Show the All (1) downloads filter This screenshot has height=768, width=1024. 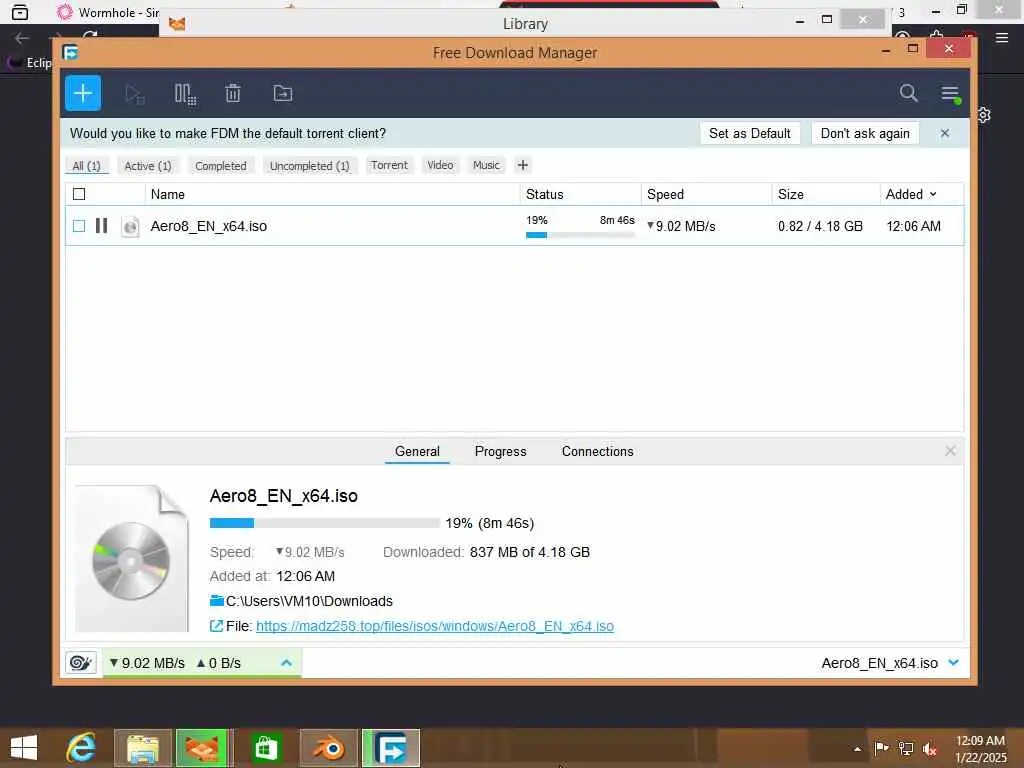(87, 166)
